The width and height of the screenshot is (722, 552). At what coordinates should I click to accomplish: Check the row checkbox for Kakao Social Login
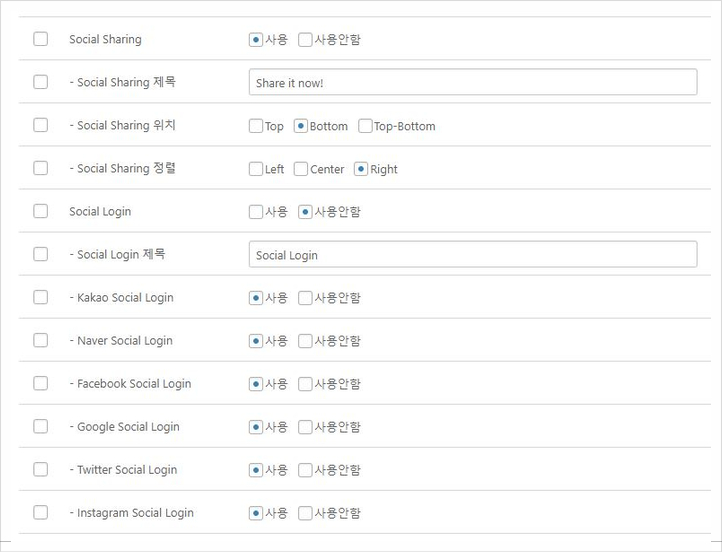tap(40, 297)
